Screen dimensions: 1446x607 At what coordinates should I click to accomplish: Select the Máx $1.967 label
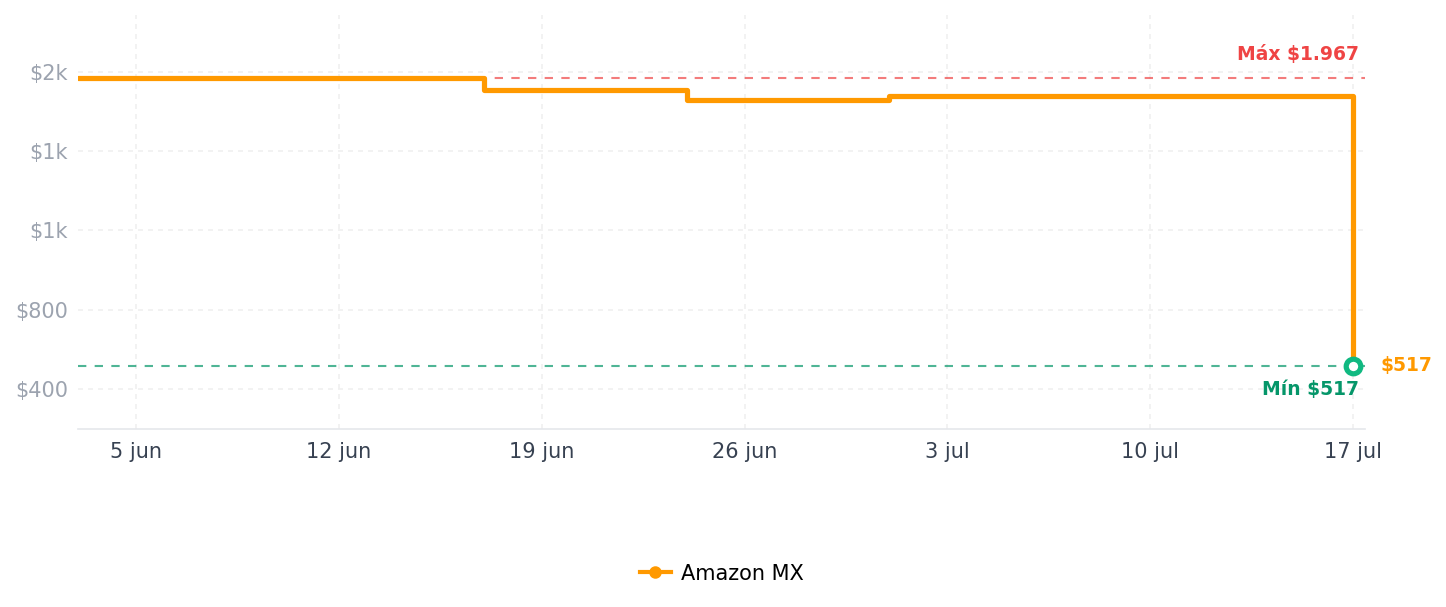1297,54
